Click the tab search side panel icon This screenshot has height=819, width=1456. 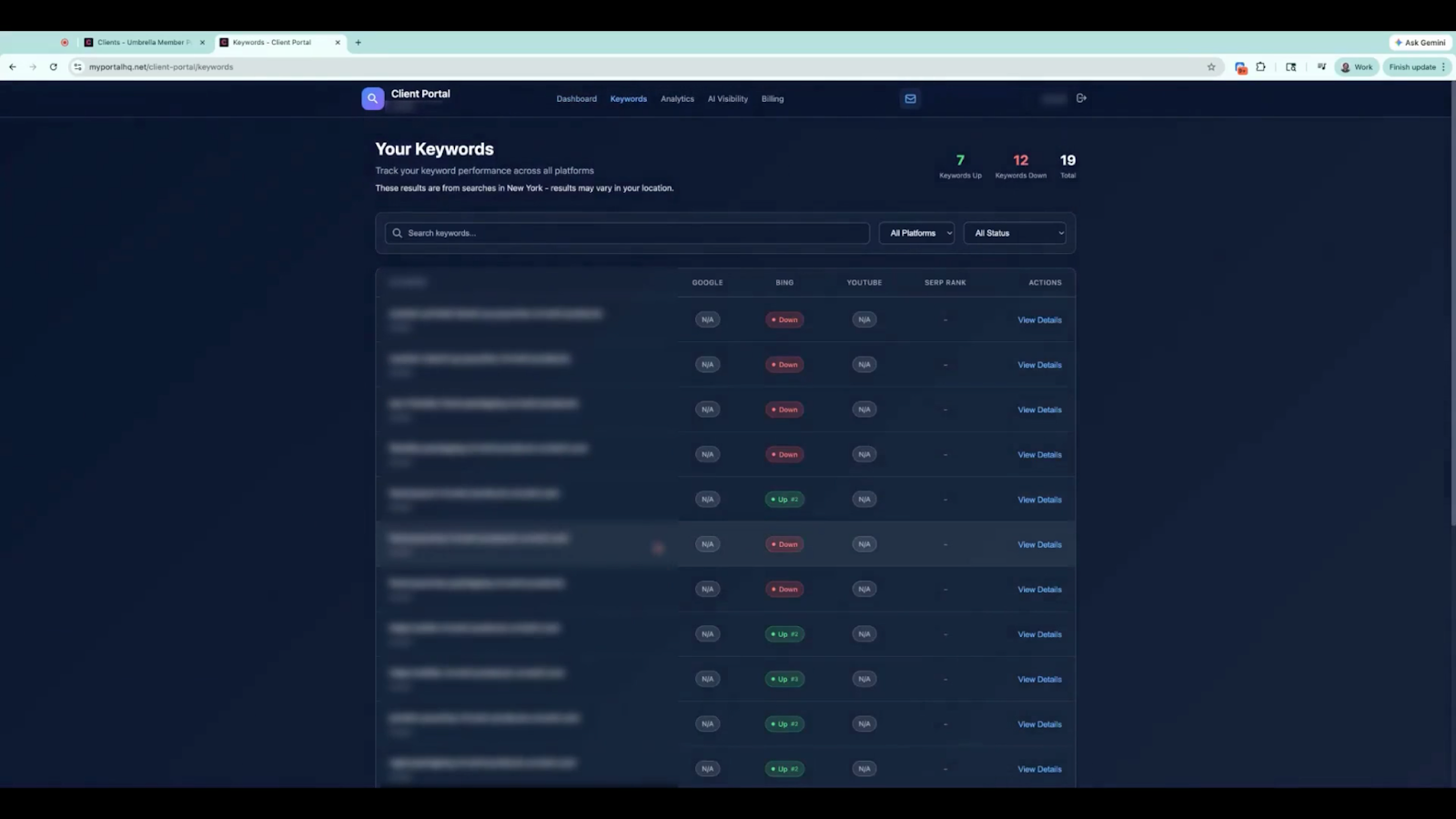(x=1290, y=66)
